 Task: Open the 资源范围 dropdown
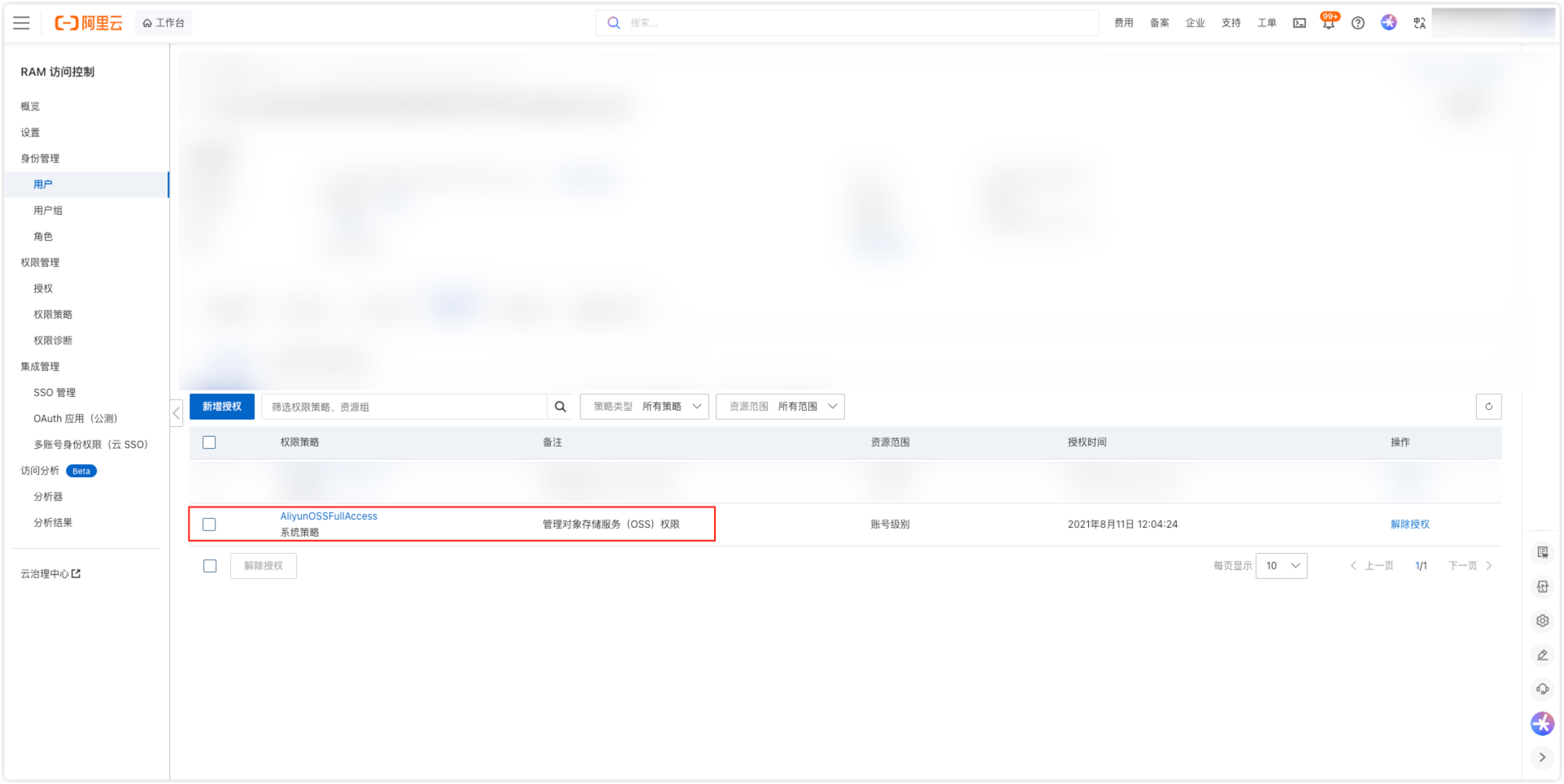coord(780,407)
